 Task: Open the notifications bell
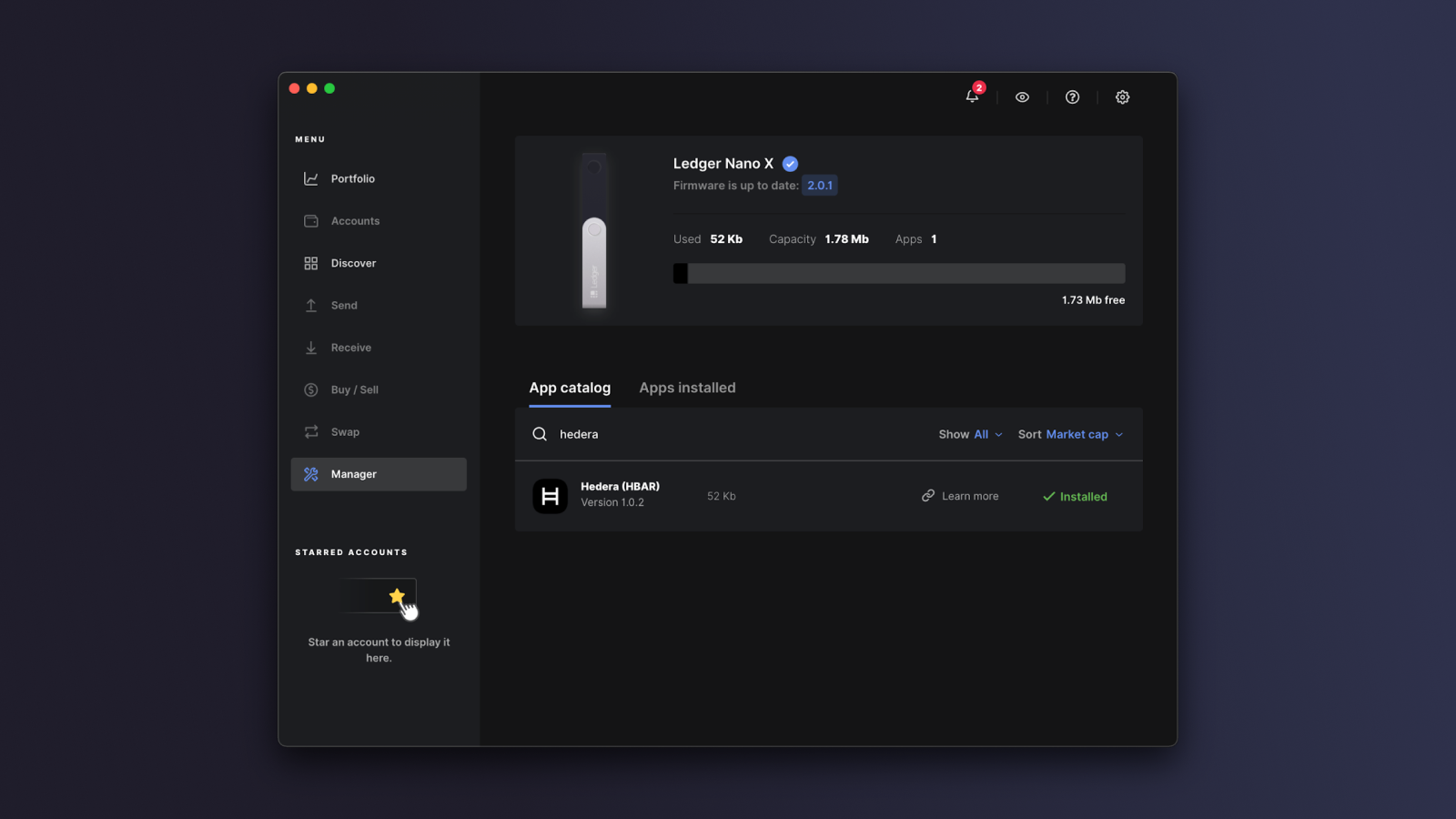coord(971,96)
